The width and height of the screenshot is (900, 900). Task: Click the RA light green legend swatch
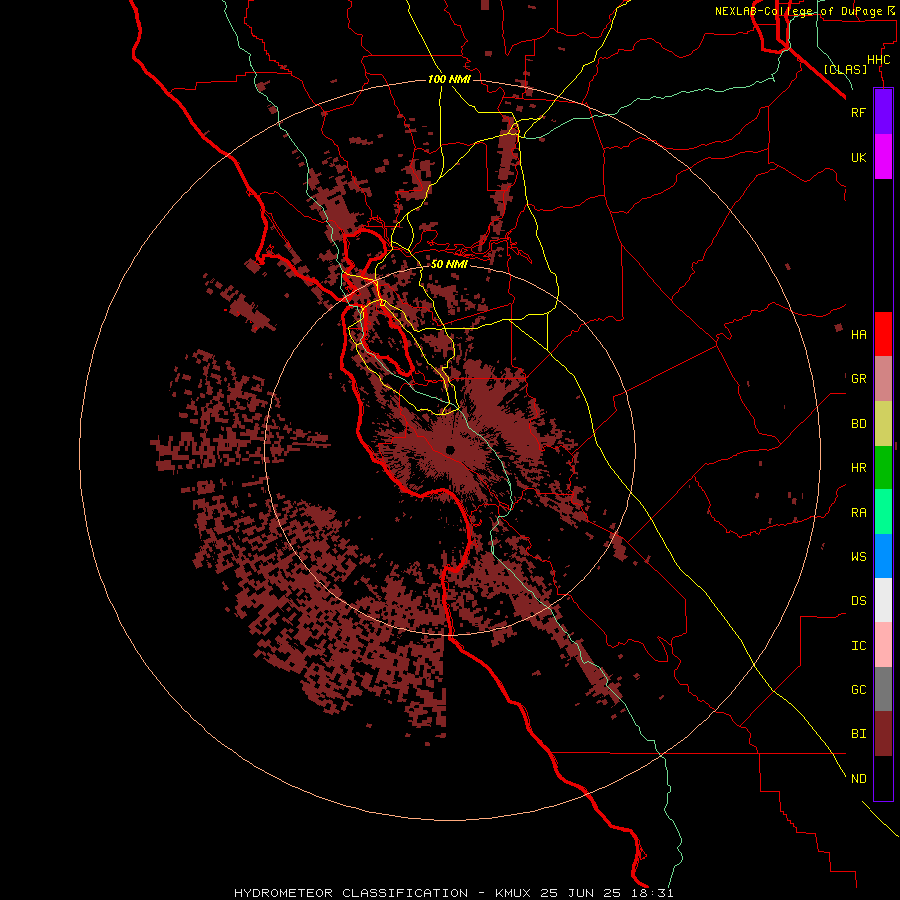pyautogui.click(x=883, y=512)
